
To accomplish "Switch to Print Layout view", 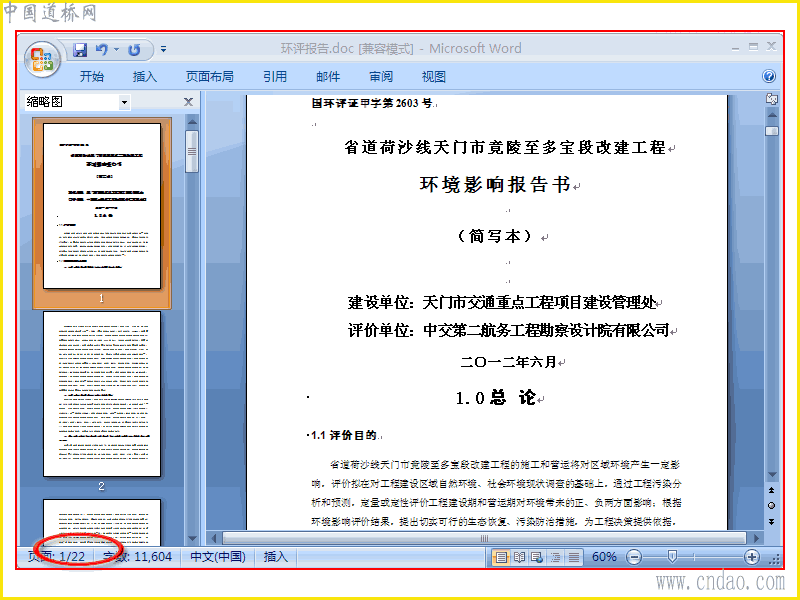I will coord(501,557).
